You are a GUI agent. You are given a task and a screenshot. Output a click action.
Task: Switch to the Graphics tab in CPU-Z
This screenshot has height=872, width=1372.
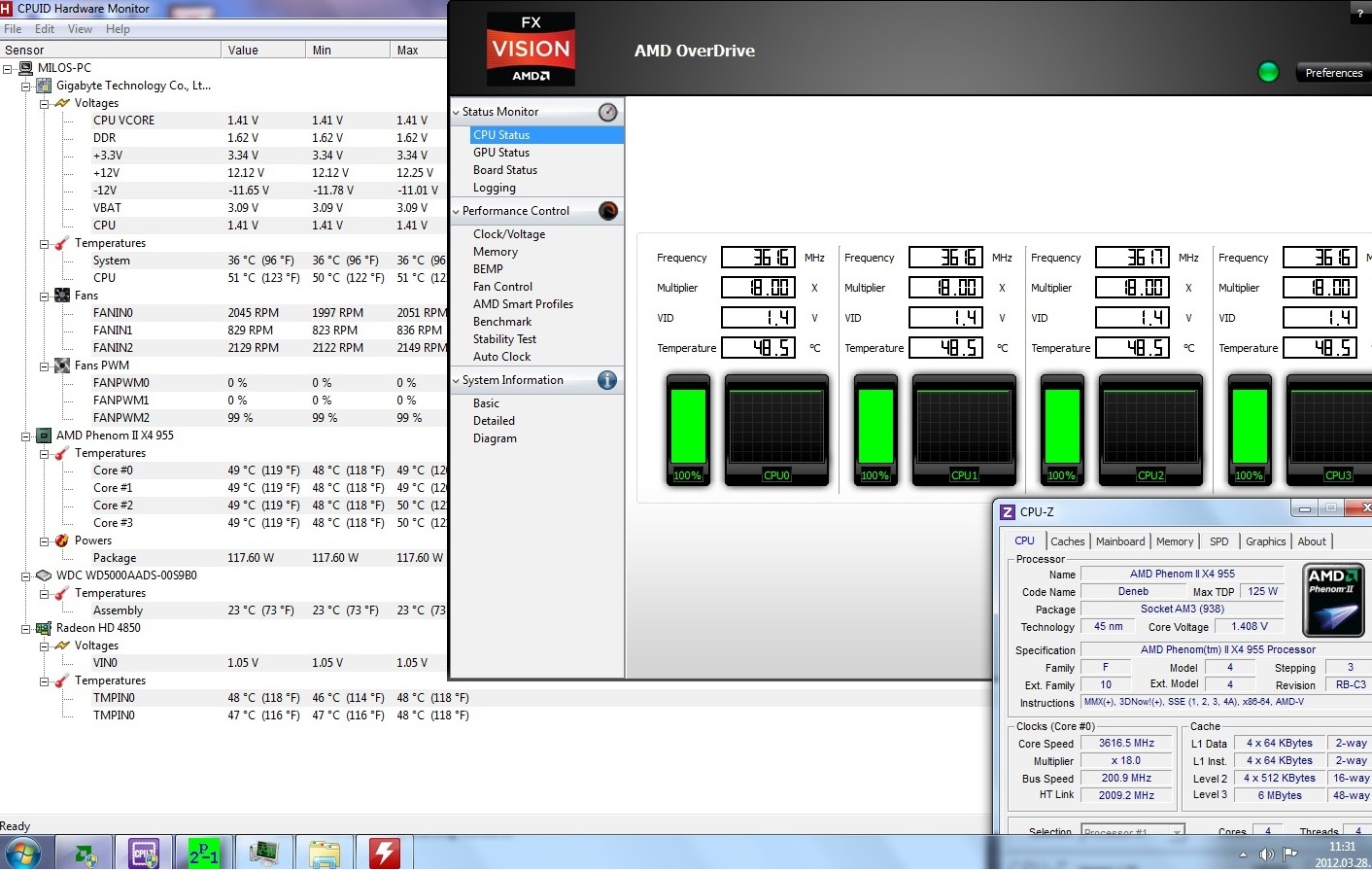click(x=1265, y=541)
